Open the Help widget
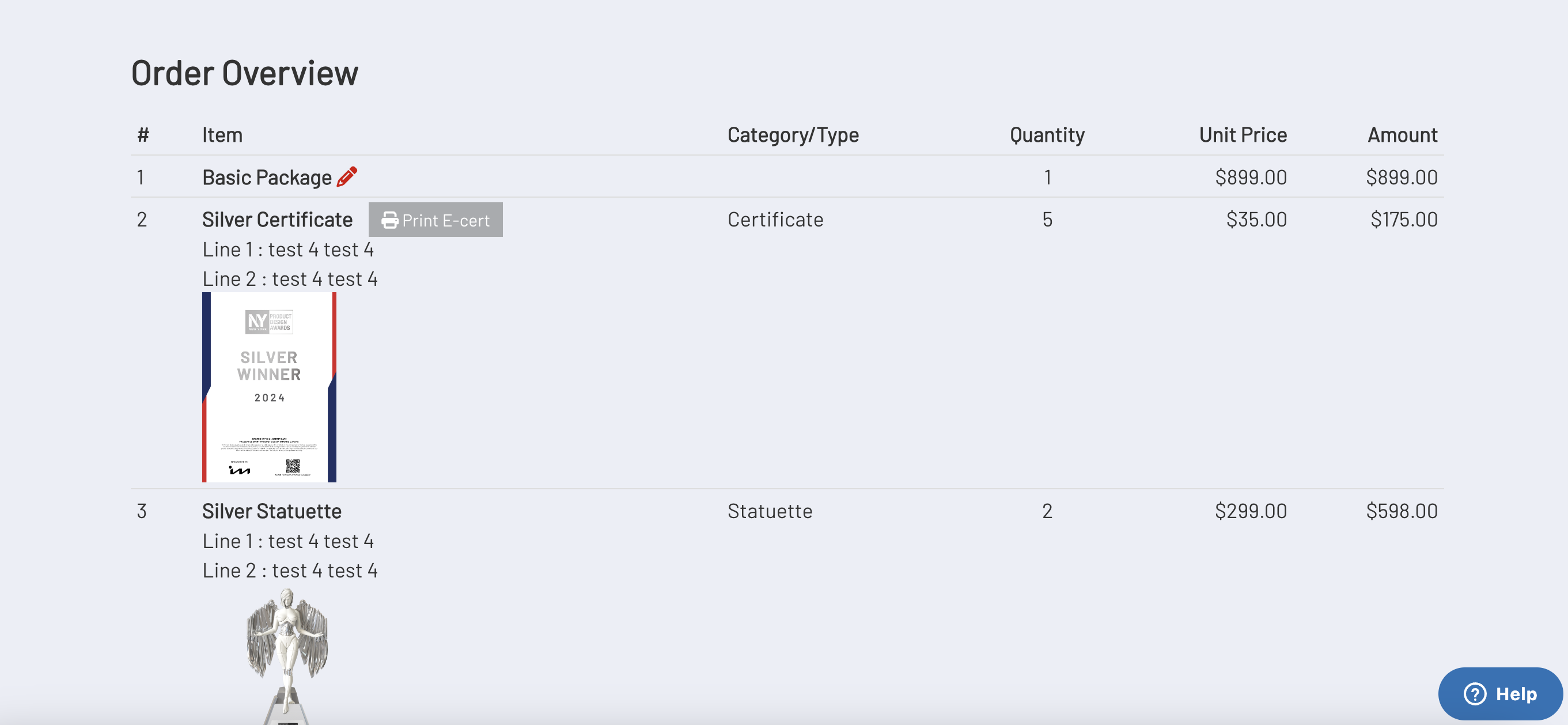 [1500, 693]
